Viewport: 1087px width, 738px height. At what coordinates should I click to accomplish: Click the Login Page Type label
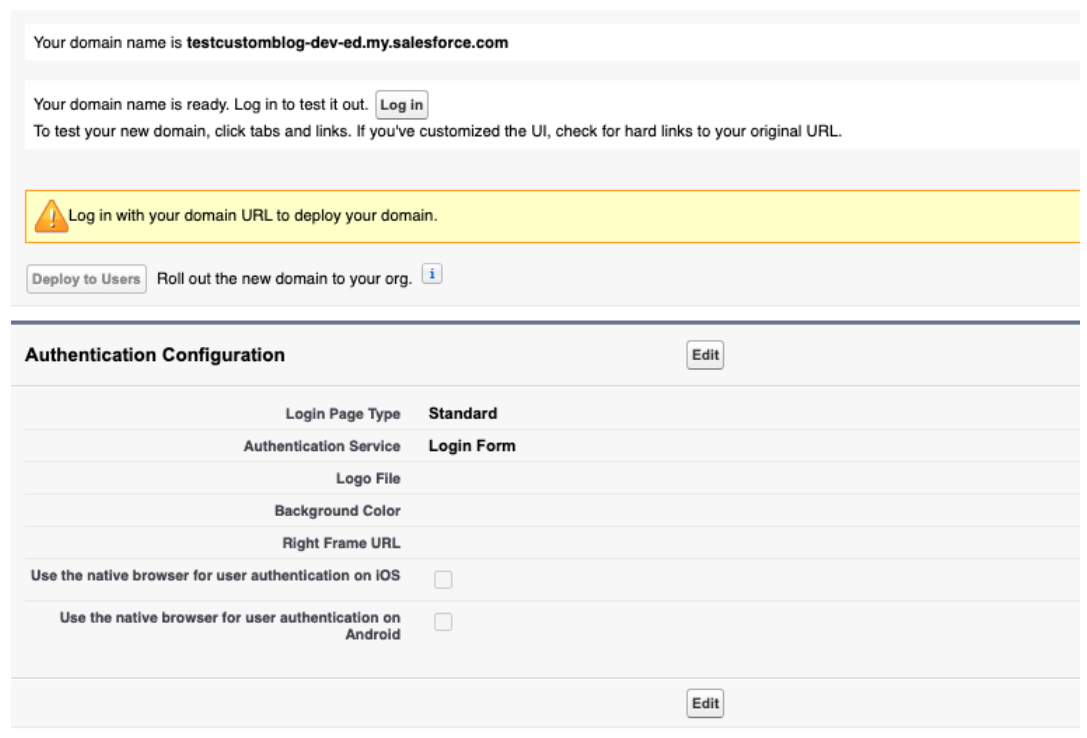point(343,414)
